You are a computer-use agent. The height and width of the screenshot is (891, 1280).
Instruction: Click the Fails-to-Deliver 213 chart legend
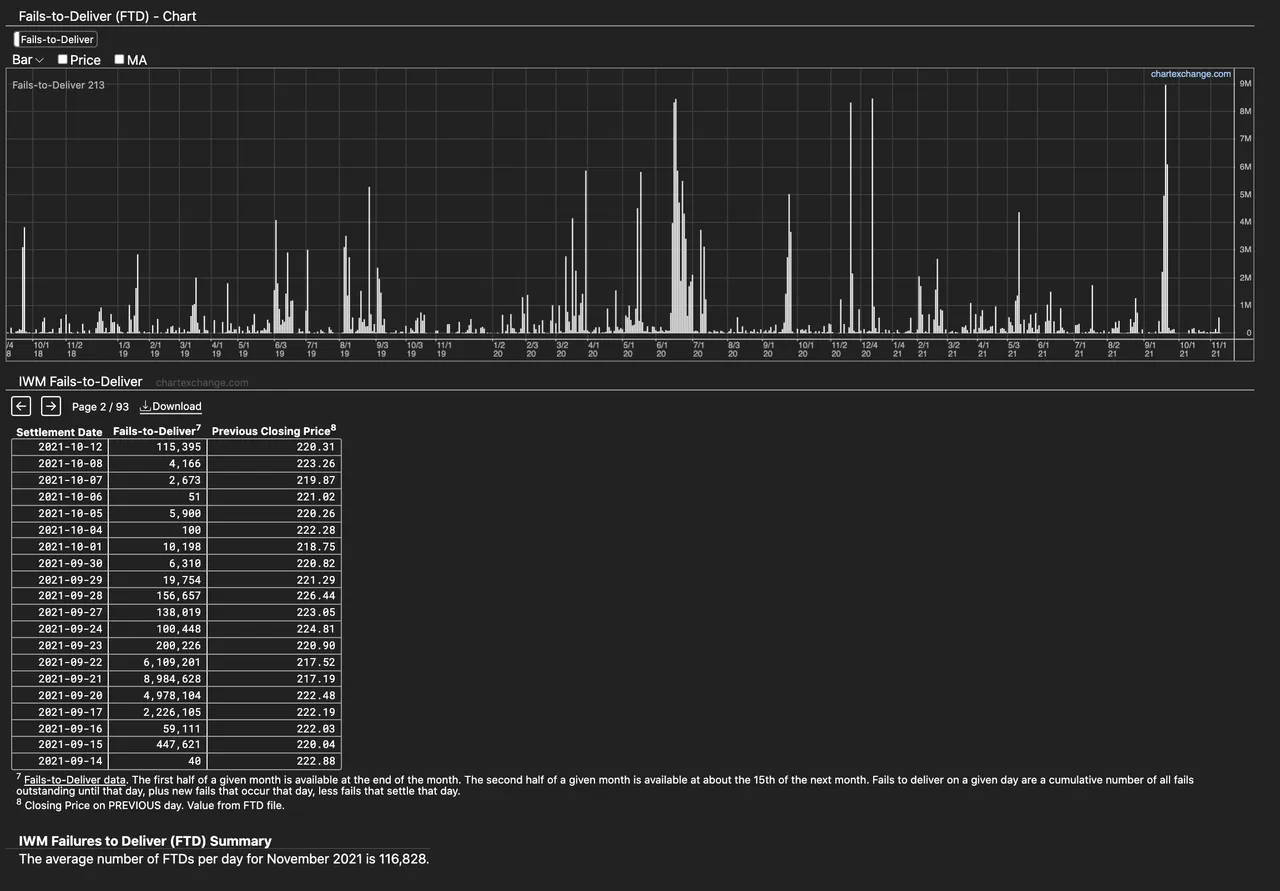pyautogui.click(x=58, y=85)
